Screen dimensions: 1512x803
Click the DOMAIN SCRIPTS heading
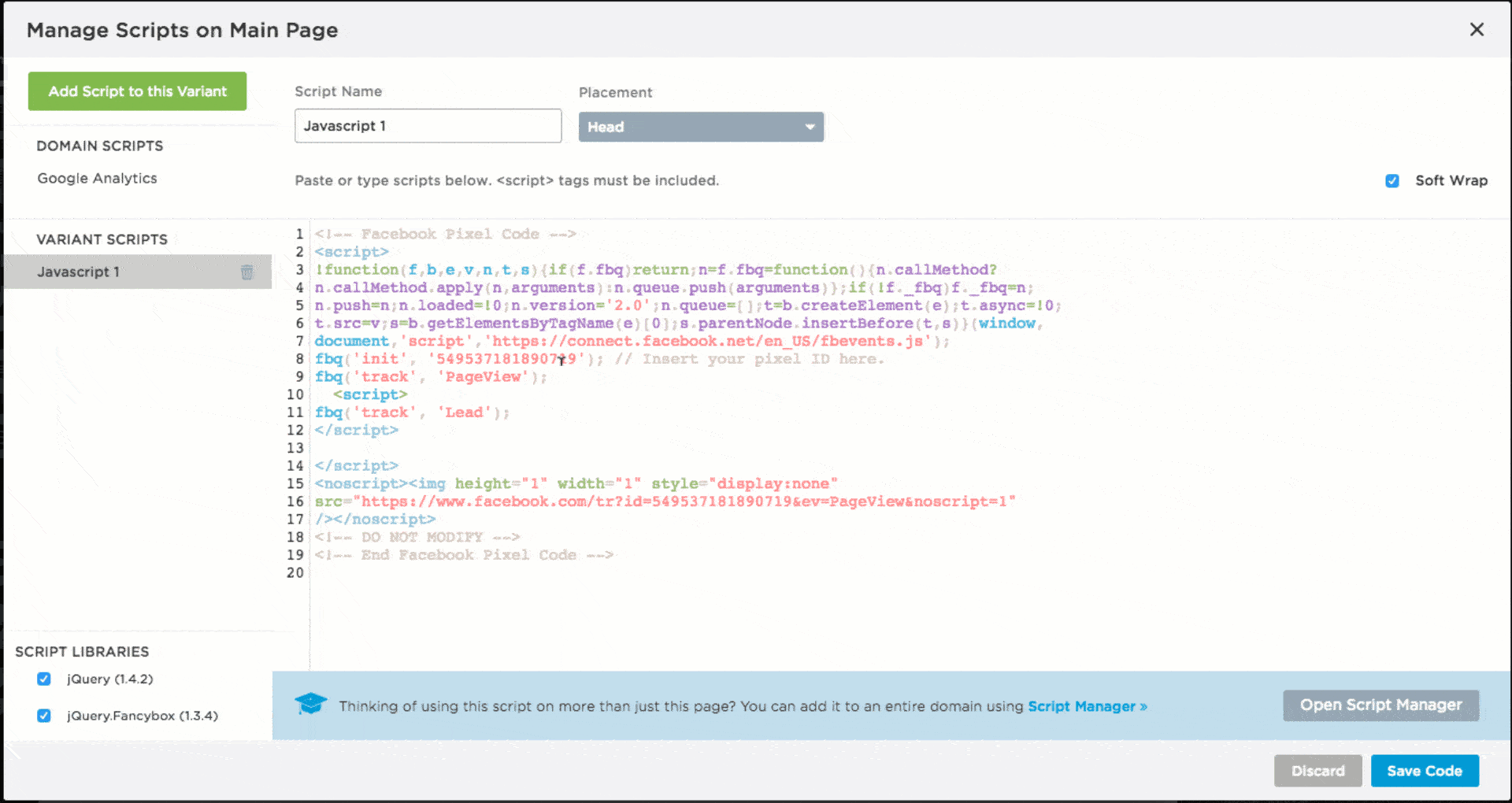[100, 146]
